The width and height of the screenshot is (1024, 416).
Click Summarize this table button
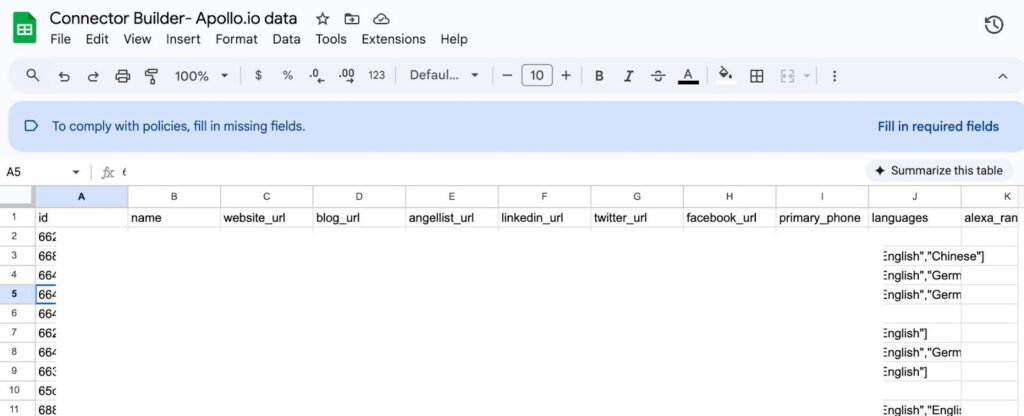(939, 170)
